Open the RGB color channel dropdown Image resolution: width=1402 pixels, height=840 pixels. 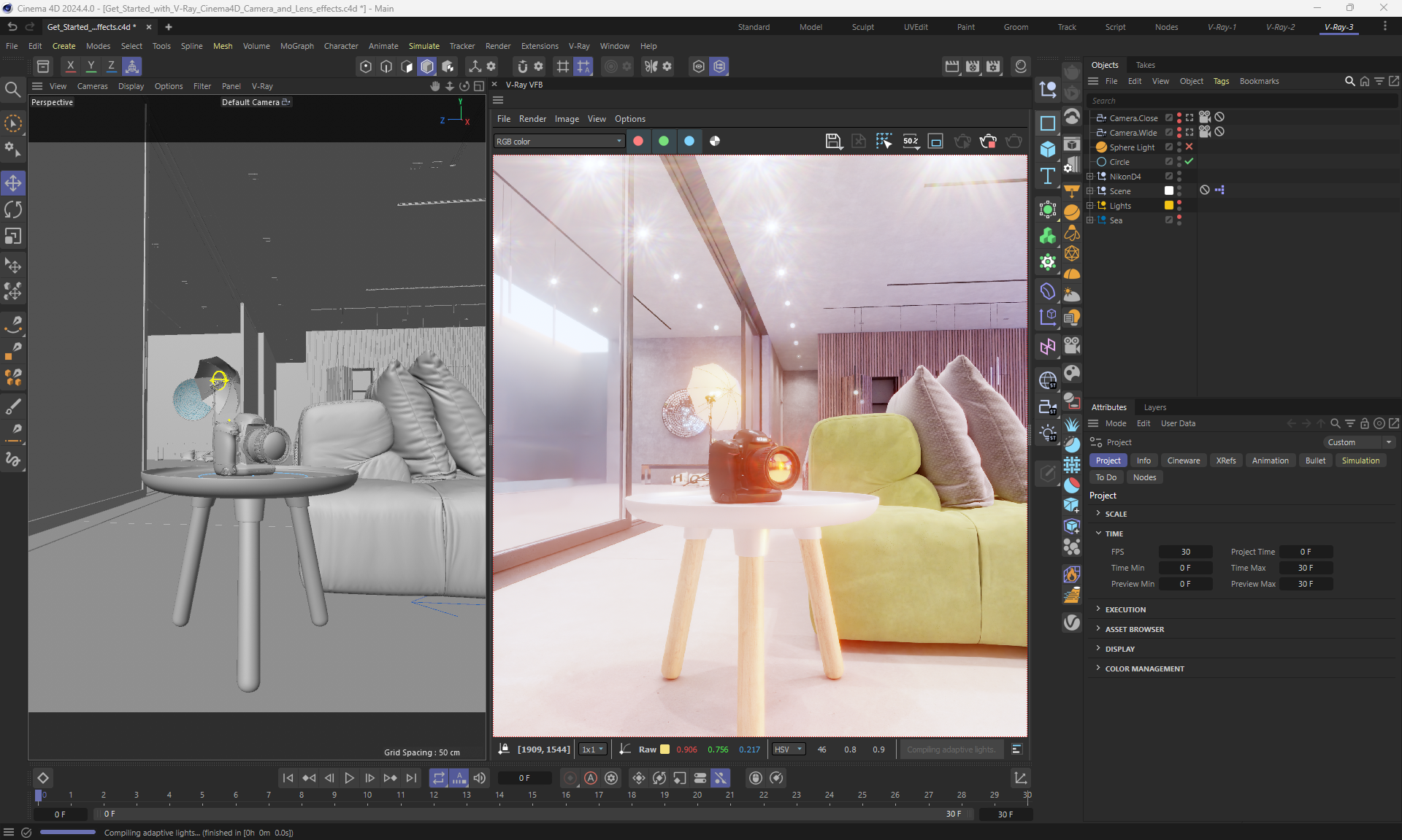tap(559, 142)
